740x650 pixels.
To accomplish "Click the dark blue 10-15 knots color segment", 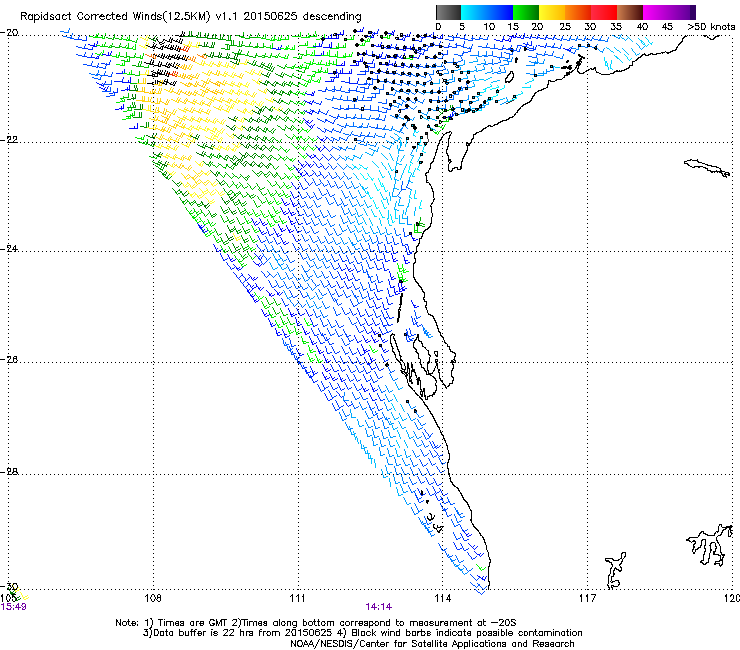I will tap(500, 12).
